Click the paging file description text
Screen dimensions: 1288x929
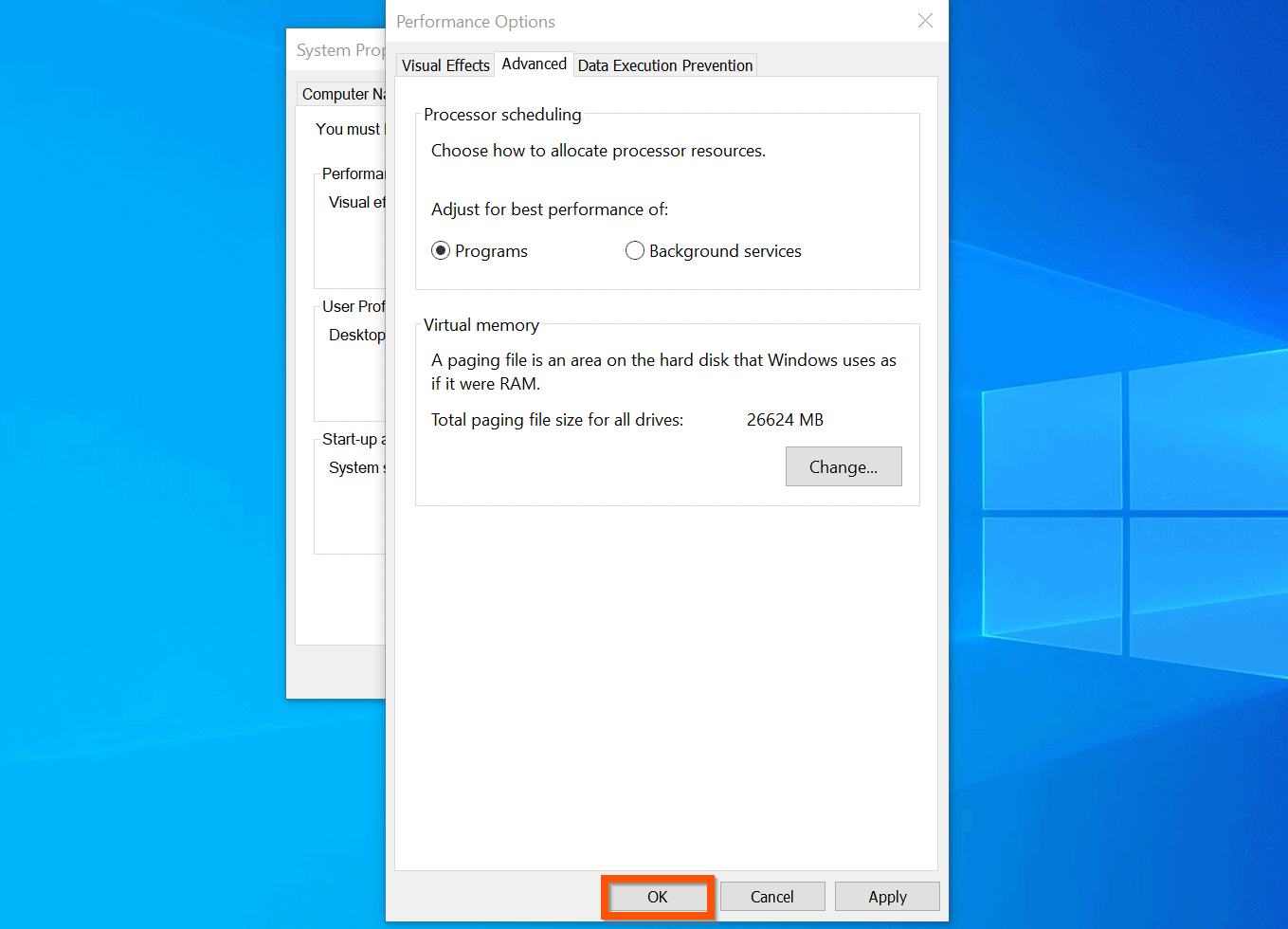pyautogui.click(x=663, y=371)
